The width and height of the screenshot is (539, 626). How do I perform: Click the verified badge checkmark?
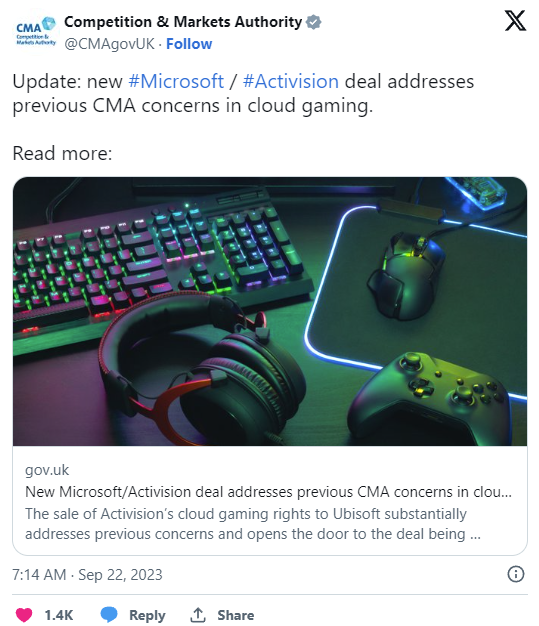(x=313, y=22)
